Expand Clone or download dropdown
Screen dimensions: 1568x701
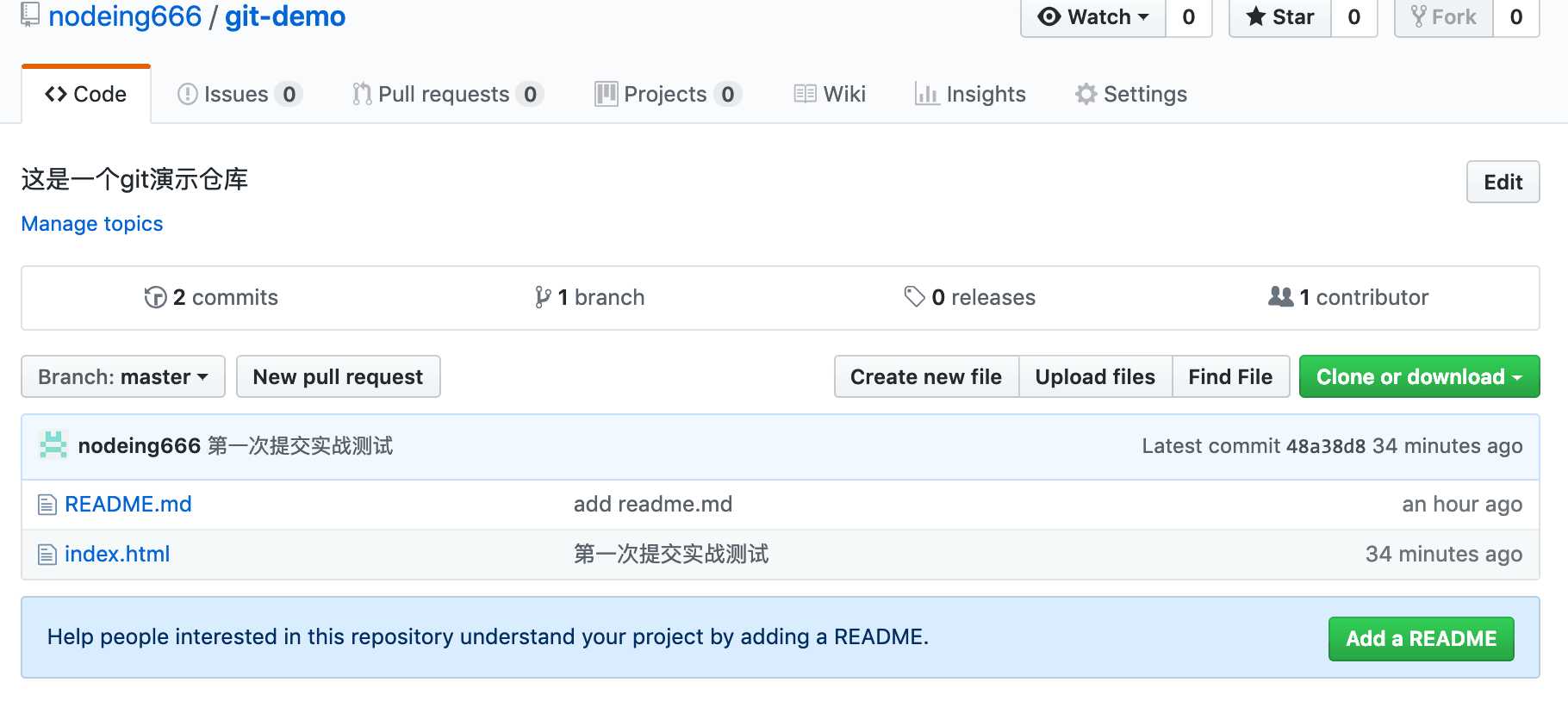click(1419, 376)
